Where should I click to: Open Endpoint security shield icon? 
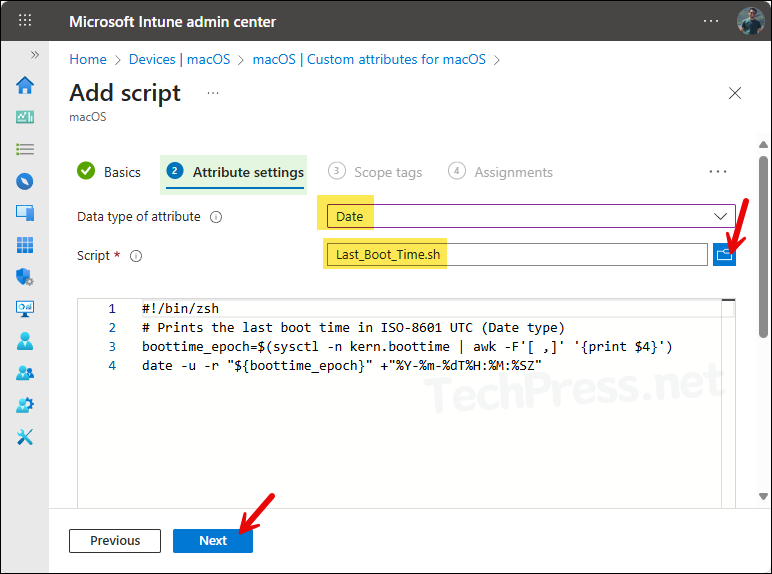point(25,277)
